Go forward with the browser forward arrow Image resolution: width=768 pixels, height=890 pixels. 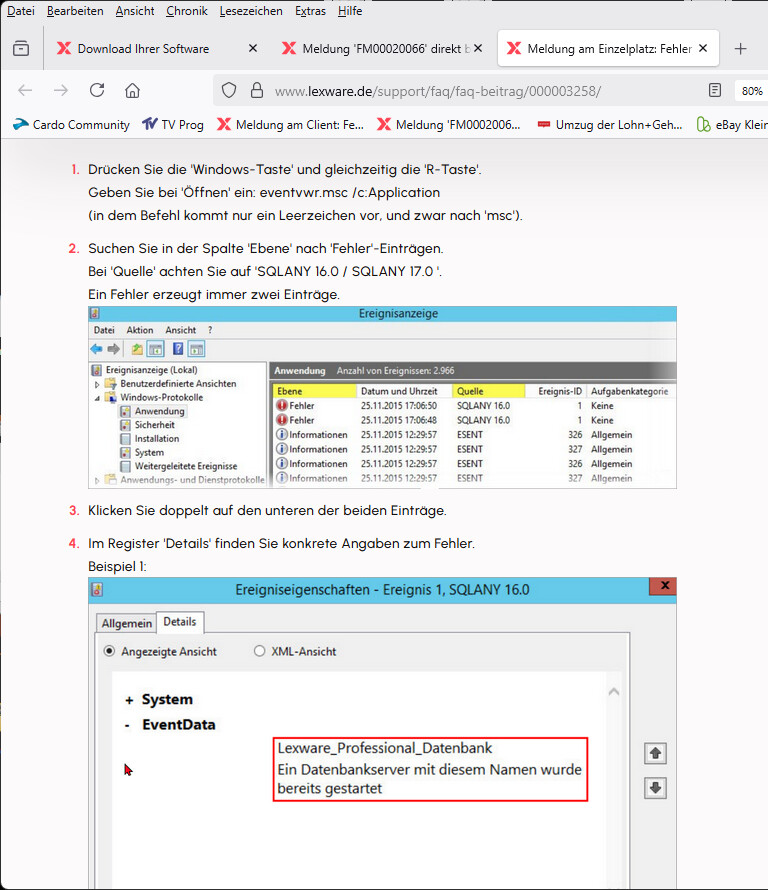[x=61, y=90]
